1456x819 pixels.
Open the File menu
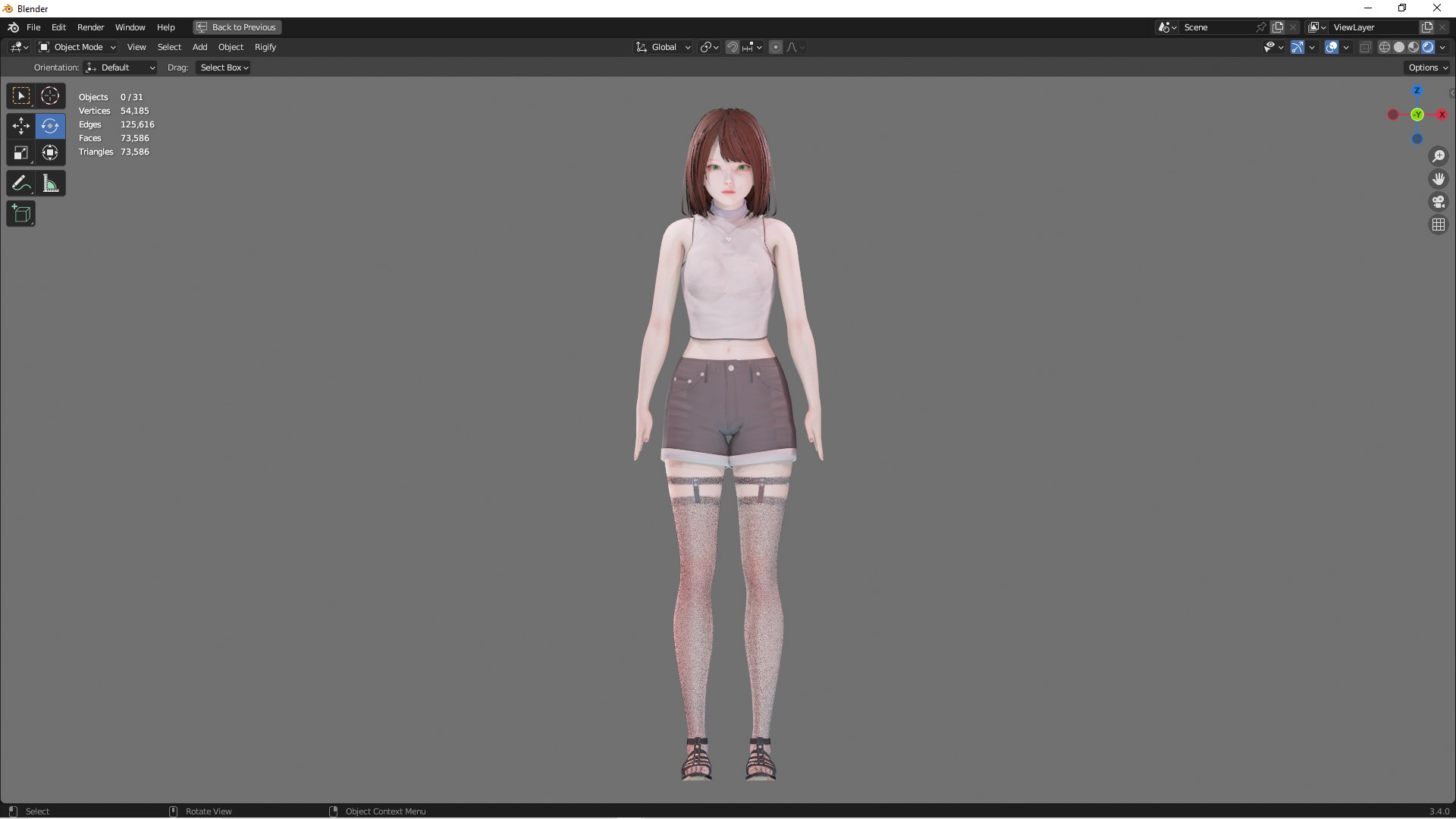33,27
